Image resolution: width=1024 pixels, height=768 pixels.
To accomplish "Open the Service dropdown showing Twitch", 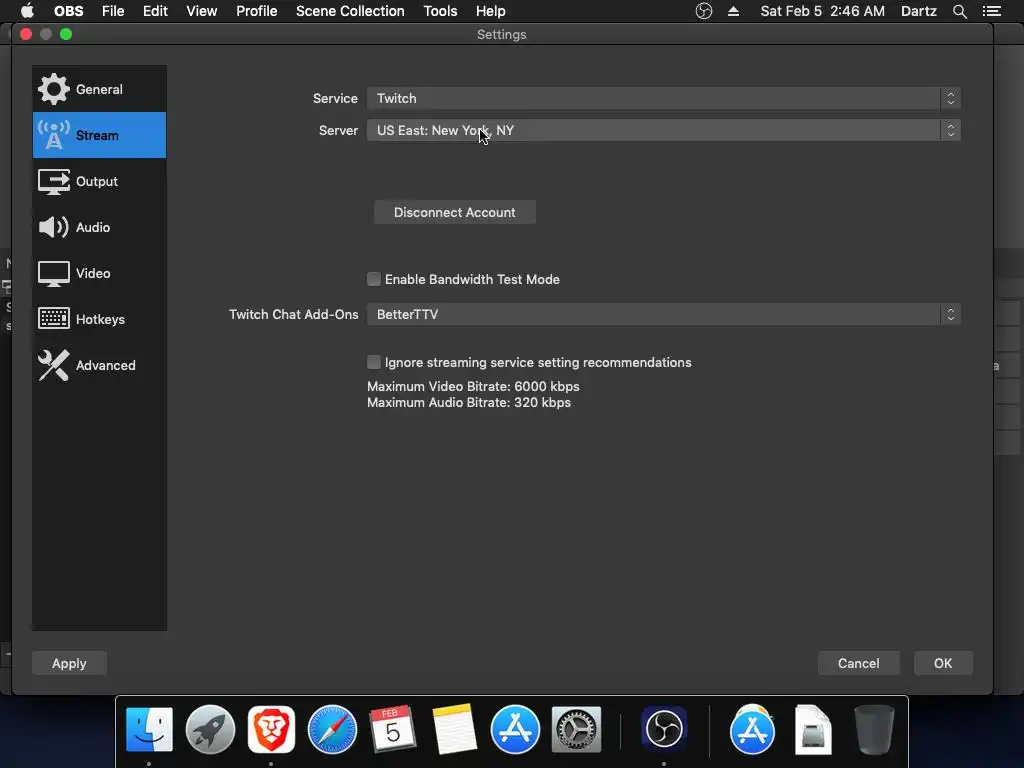I will point(664,99).
